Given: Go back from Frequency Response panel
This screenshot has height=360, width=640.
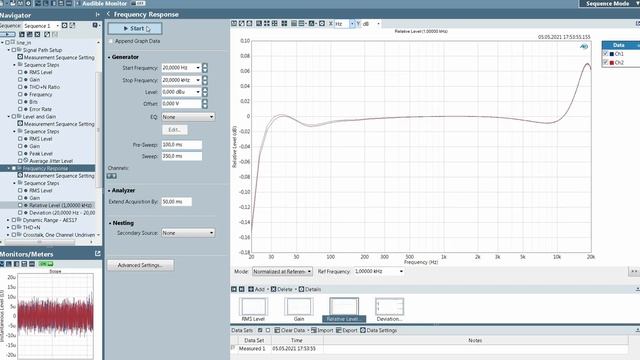Looking at the screenshot, I should pos(109,14).
